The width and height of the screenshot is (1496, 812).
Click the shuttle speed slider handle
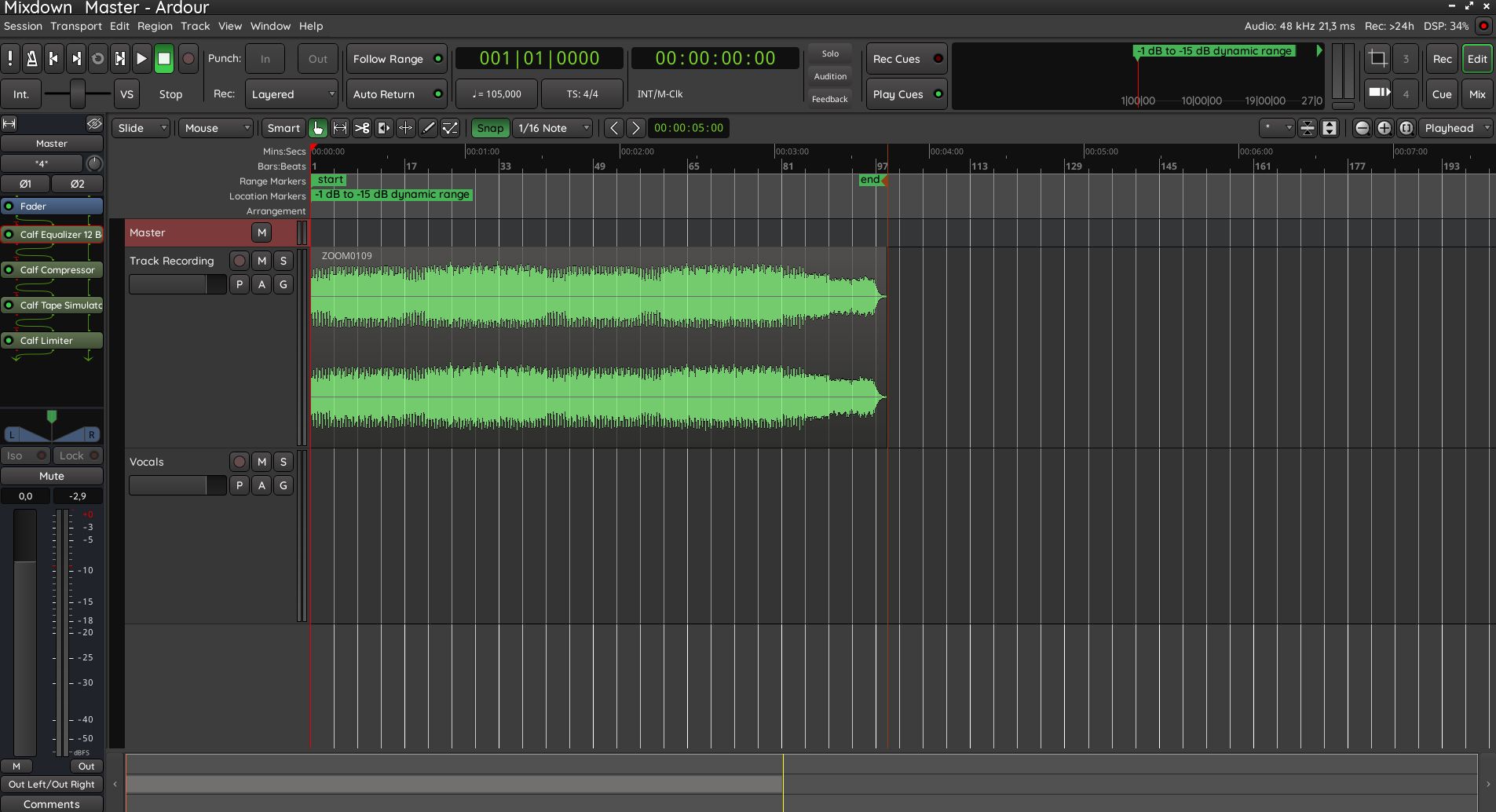(77, 94)
